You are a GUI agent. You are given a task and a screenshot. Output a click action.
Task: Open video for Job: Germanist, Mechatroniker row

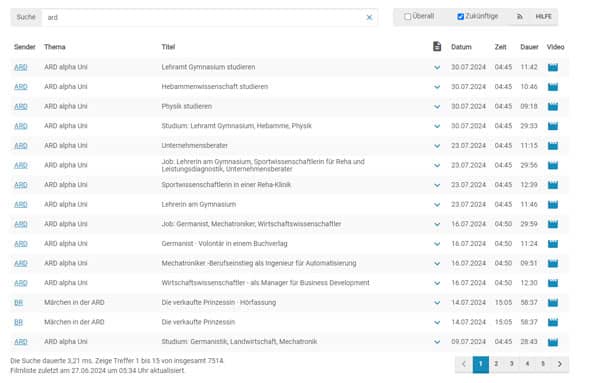coord(553,224)
